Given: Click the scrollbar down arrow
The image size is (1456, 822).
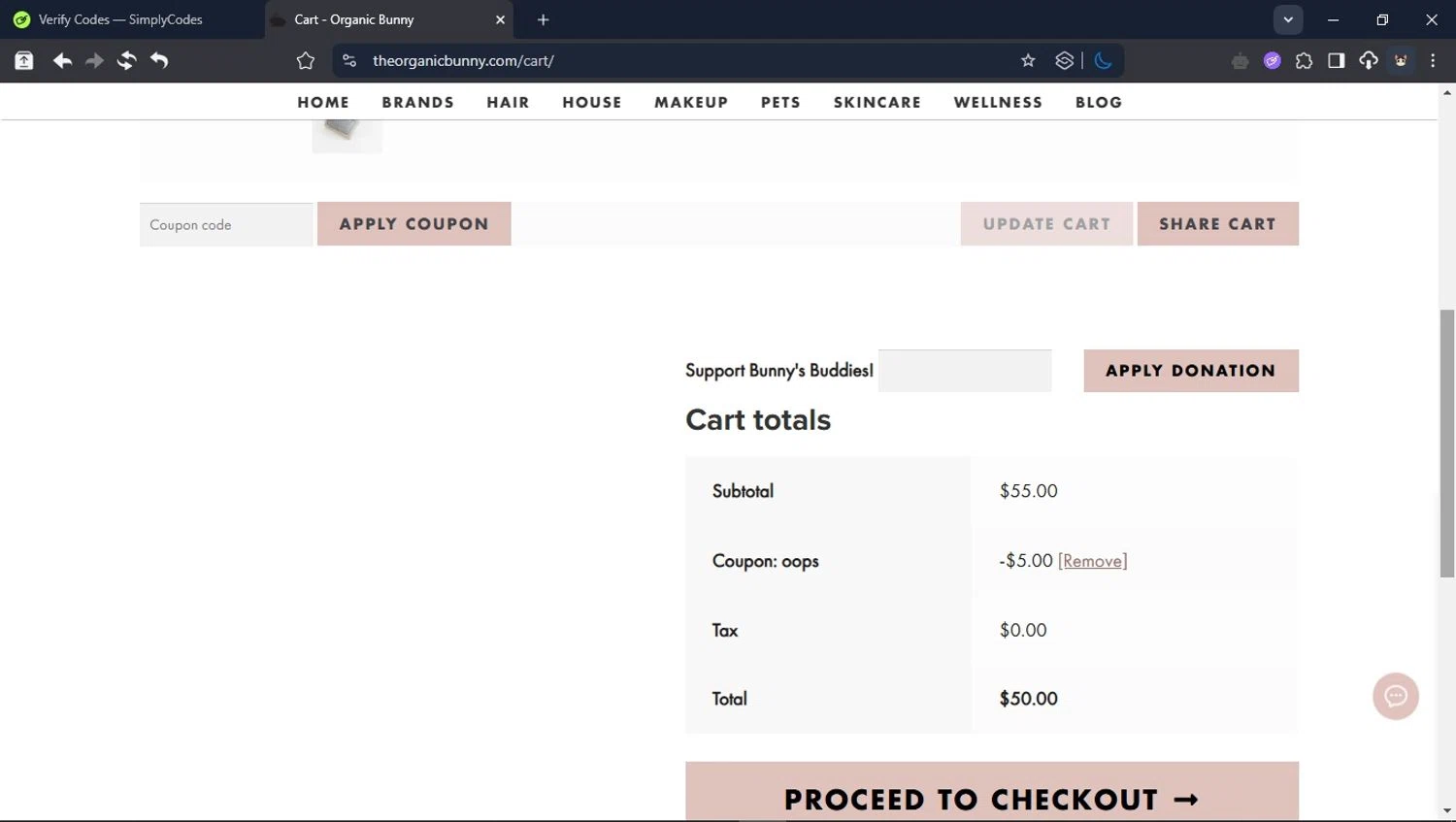Looking at the screenshot, I should point(1447,811).
